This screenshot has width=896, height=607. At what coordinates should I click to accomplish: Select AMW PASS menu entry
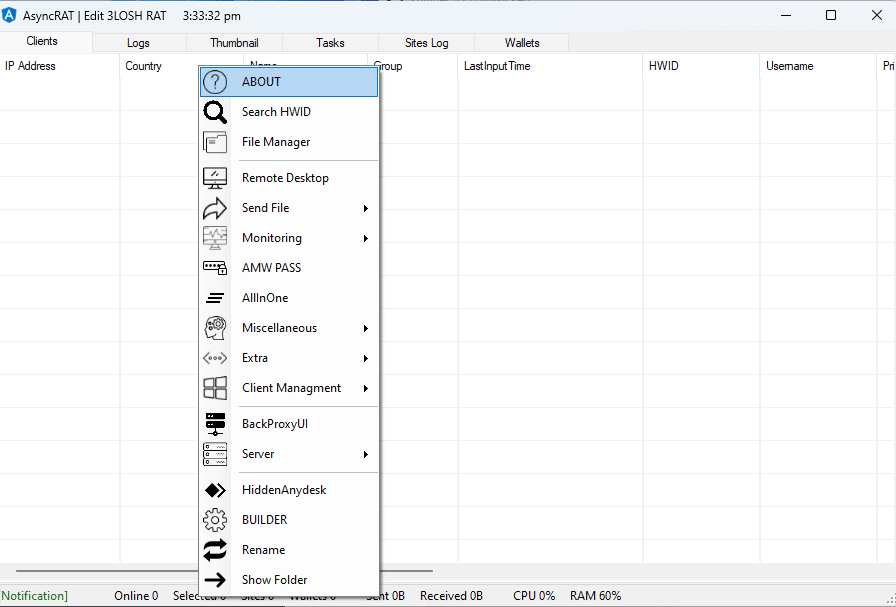click(289, 267)
